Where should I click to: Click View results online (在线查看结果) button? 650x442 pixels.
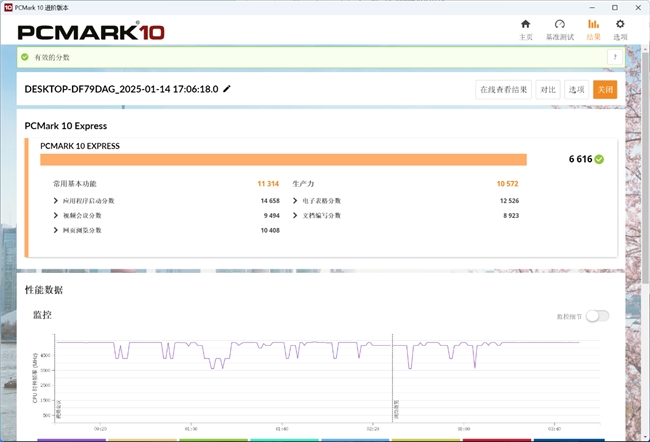tap(503, 90)
